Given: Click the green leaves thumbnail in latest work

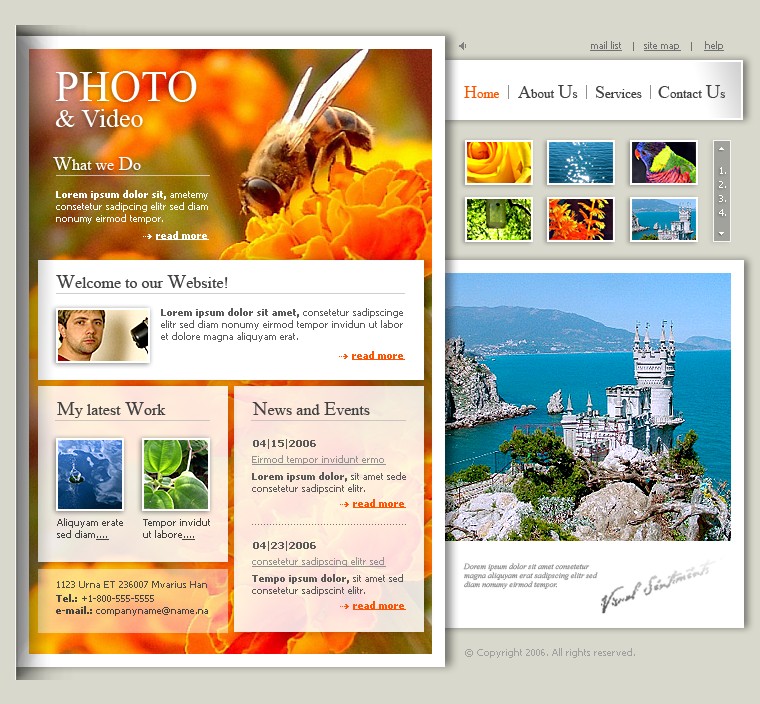Looking at the screenshot, I should click(176, 474).
